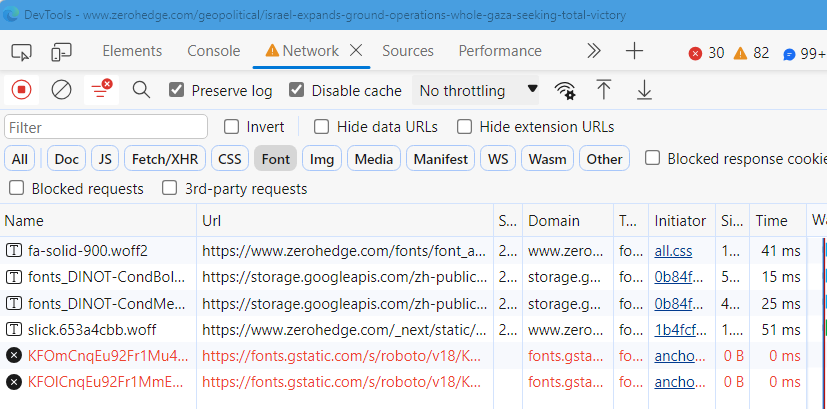Open the Performance tab
The height and width of the screenshot is (409, 827).
[x=500, y=51]
